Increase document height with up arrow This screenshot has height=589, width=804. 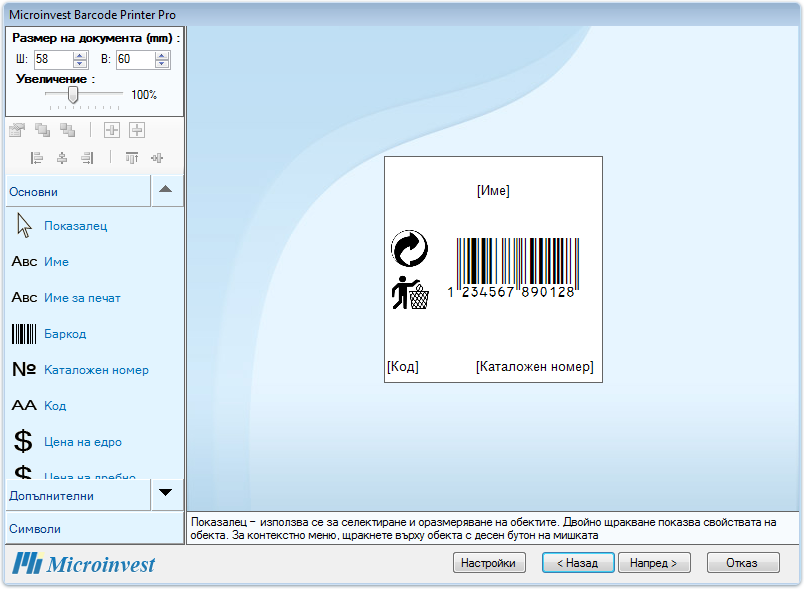[x=162, y=55]
